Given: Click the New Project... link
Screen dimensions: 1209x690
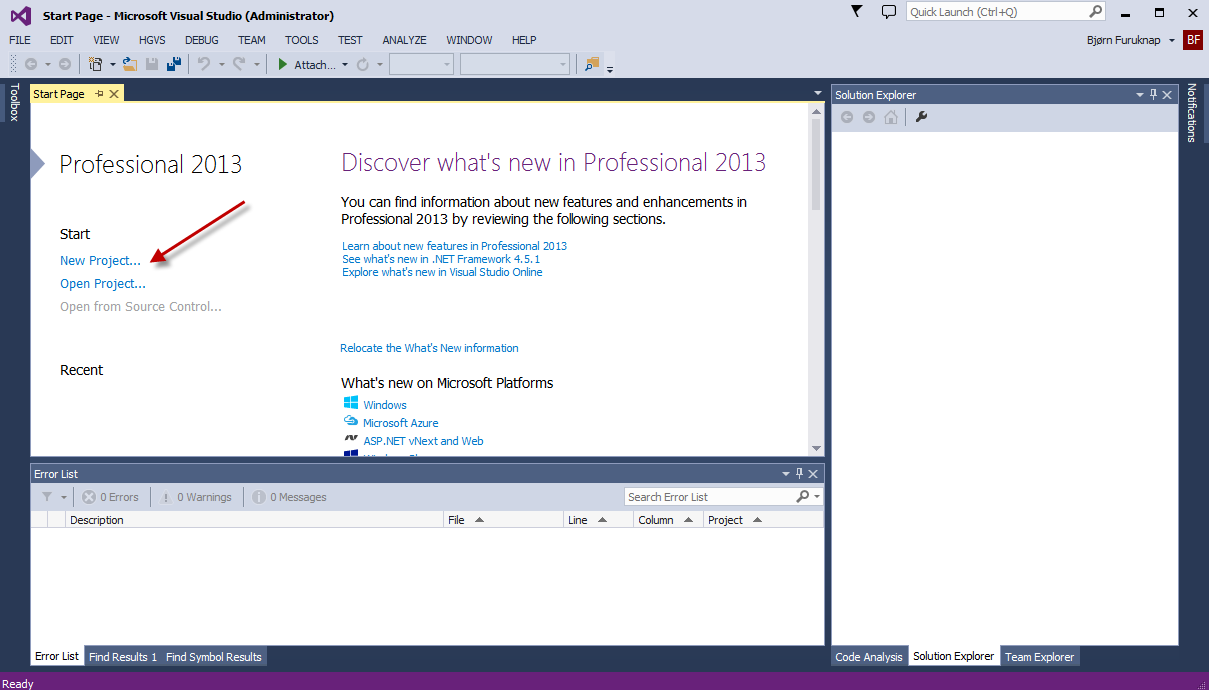Looking at the screenshot, I should coord(101,260).
